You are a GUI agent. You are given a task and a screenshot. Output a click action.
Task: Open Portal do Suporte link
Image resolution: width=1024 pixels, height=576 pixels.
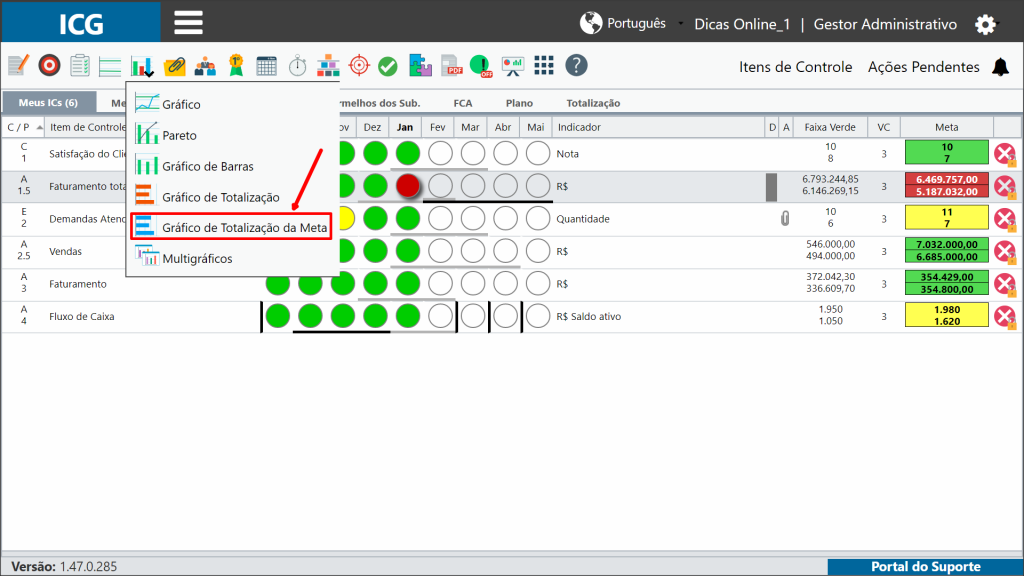pos(925,567)
